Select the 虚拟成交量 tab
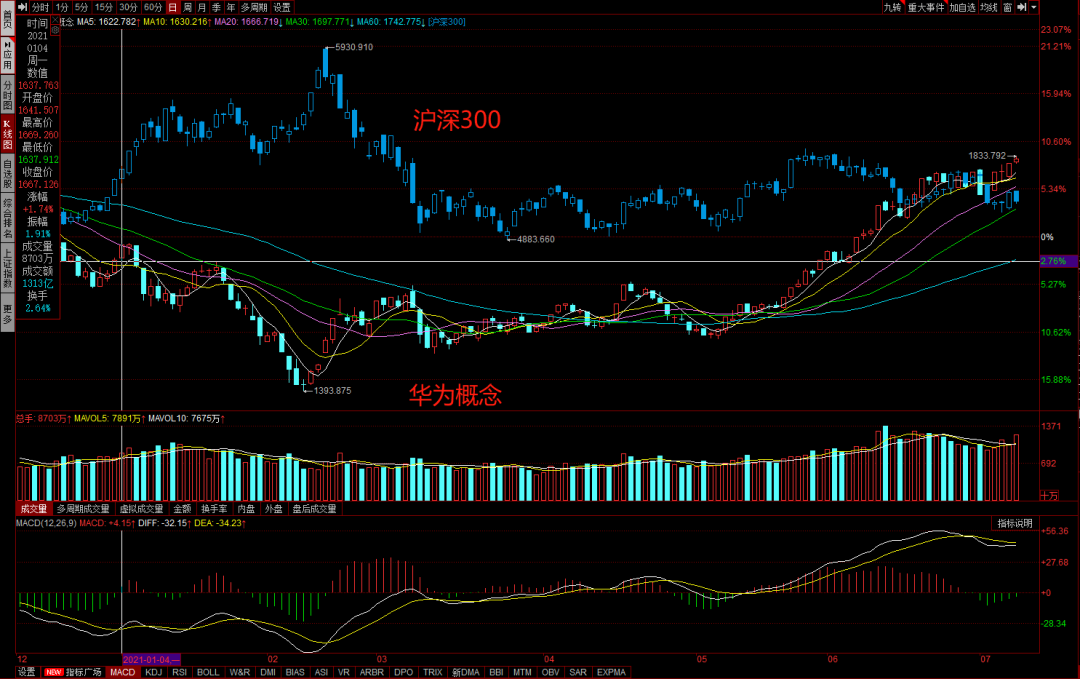This screenshot has height=679, width=1080. [141, 508]
